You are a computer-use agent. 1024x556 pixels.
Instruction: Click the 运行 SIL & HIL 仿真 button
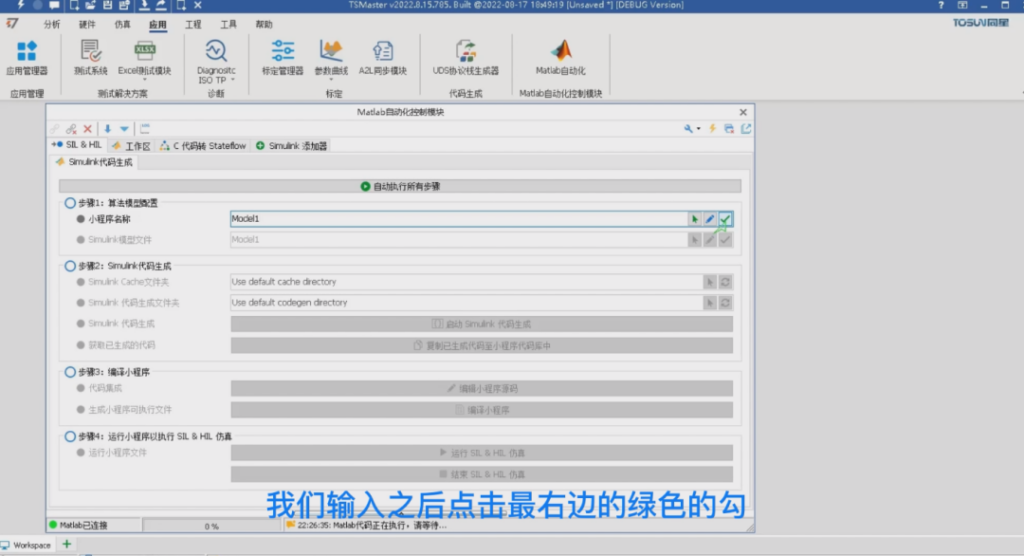point(481,453)
